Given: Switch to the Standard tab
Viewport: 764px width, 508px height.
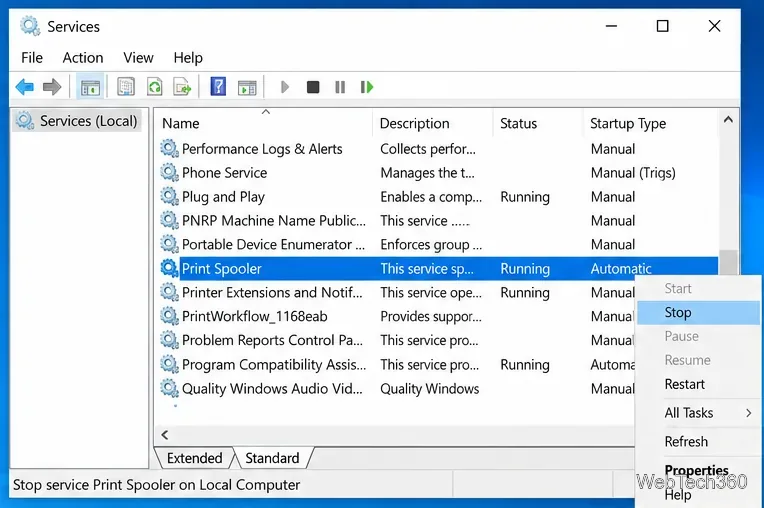Looking at the screenshot, I should pos(272,458).
